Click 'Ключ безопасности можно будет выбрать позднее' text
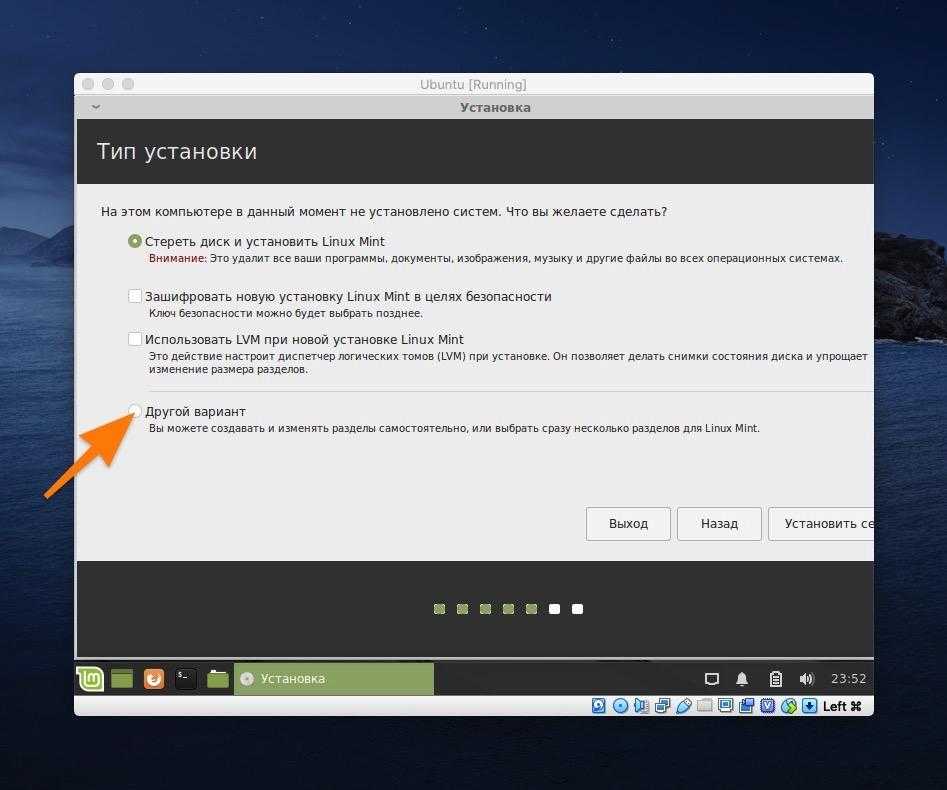This screenshot has width=947, height=790. pyautogui.click(x=286, y=313)
